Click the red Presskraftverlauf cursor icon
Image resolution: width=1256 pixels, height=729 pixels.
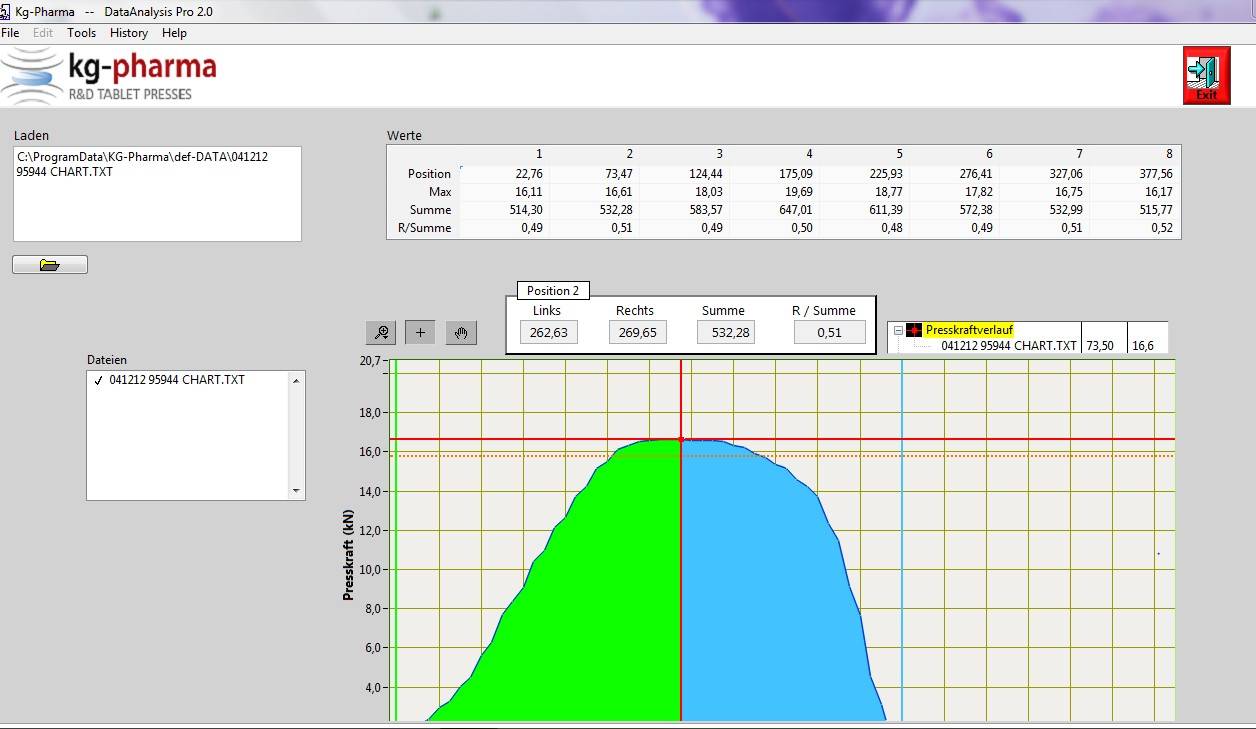(914, 330)
